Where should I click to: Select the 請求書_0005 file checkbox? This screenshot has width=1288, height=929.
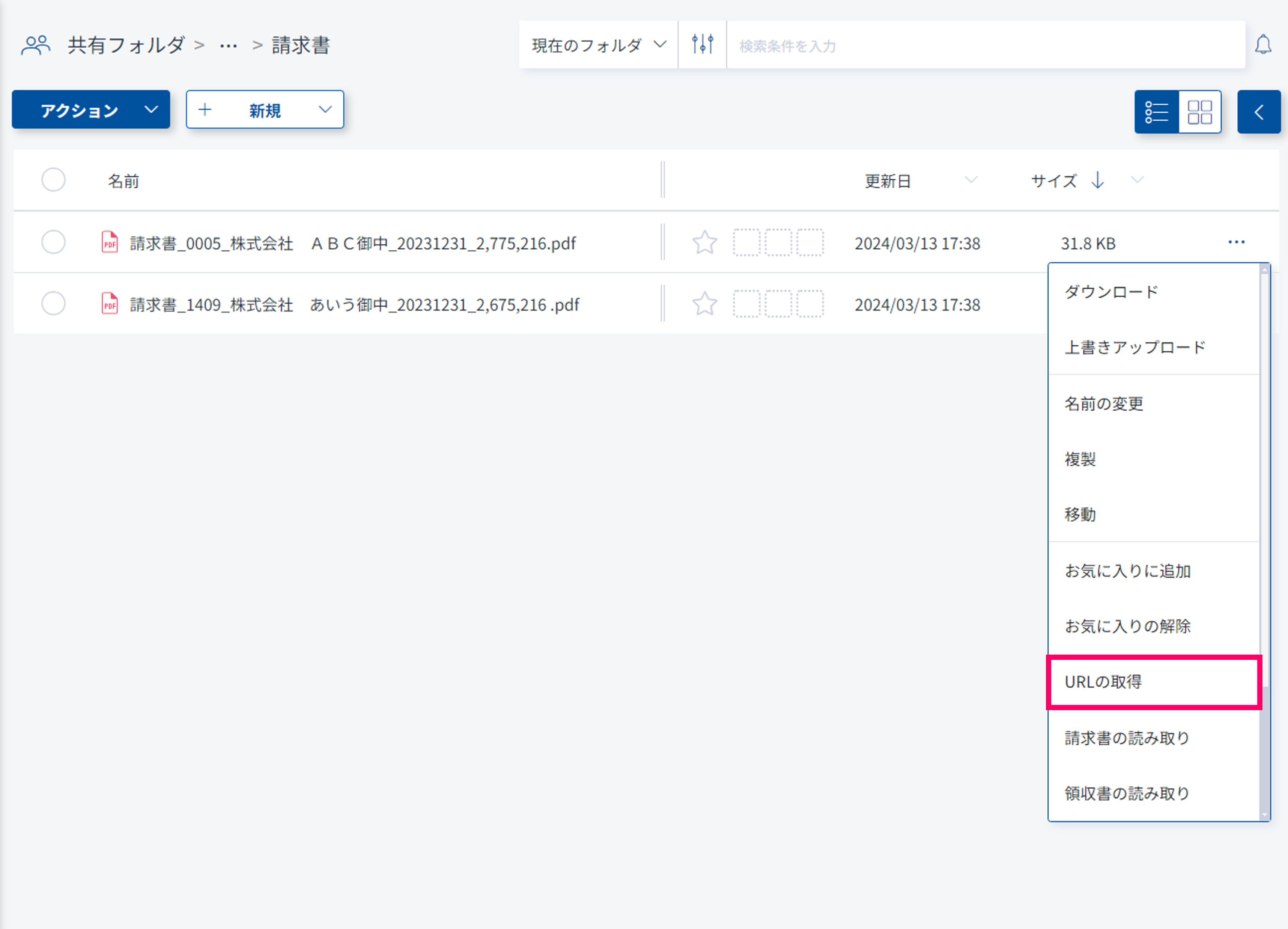pos(53,242)
